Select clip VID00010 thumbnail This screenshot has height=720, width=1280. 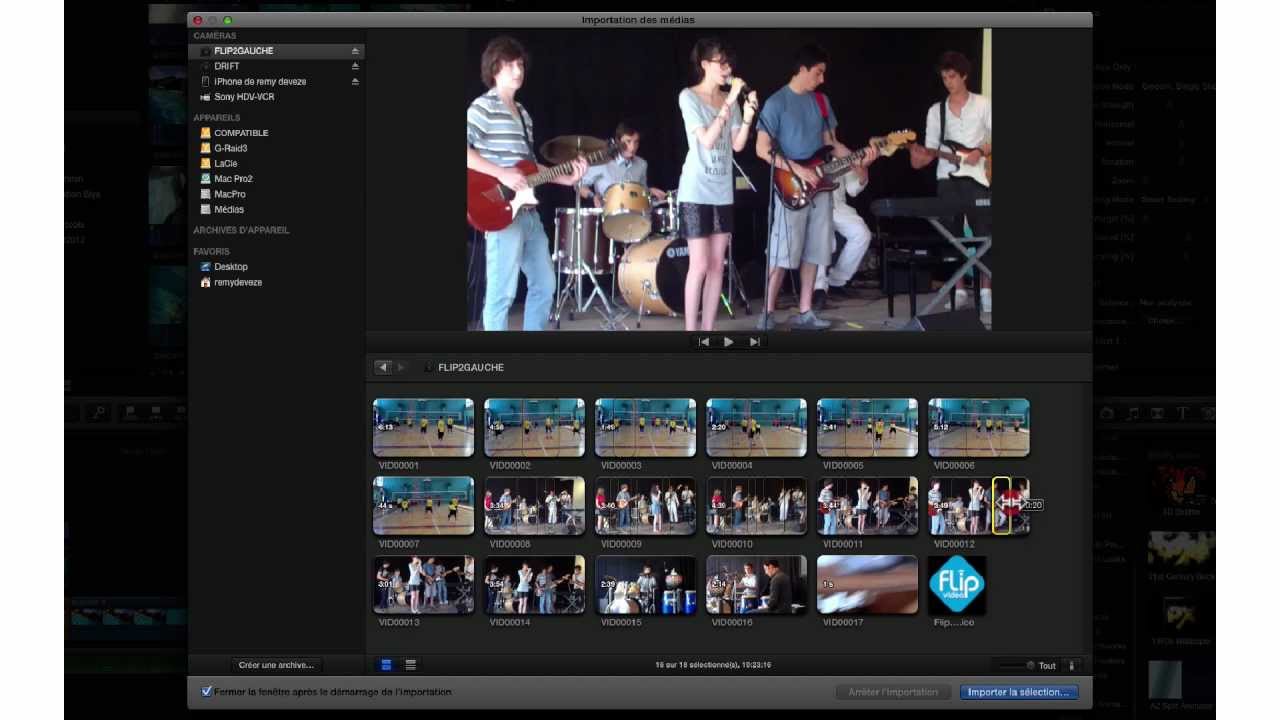tap(757, 505)
